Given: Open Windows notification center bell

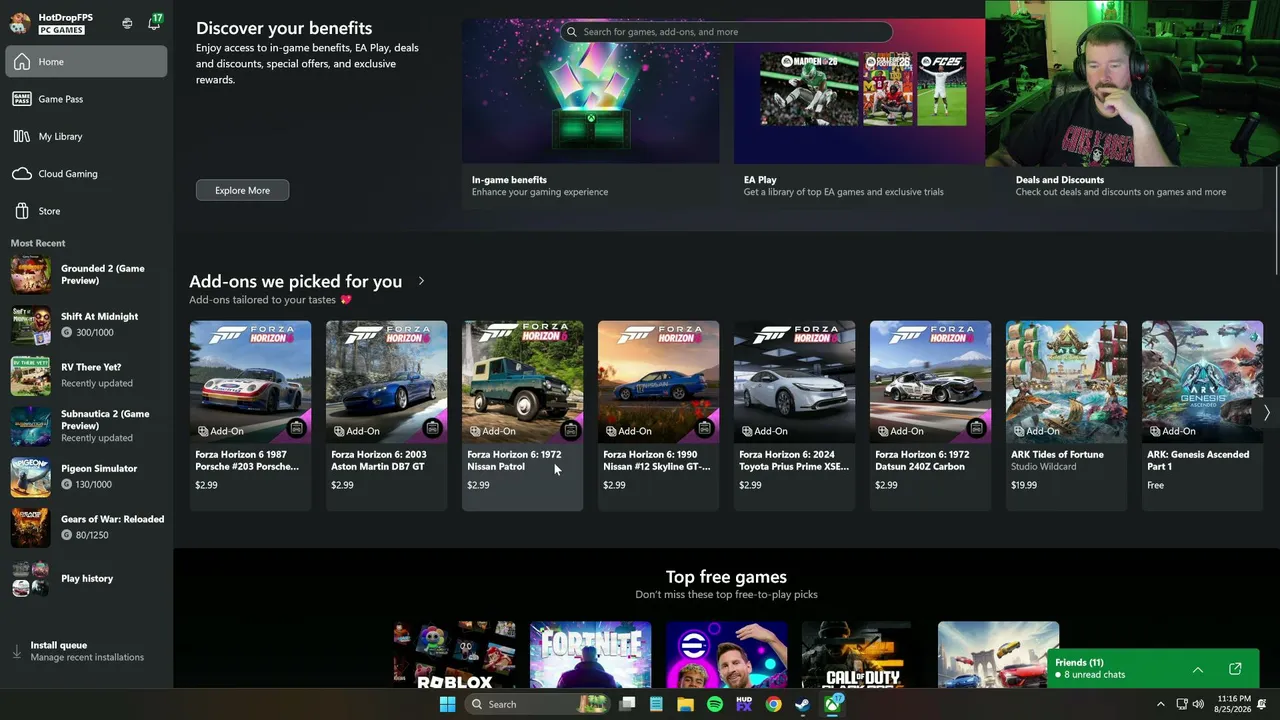Looking at the screenshot, I should click(x=1262, y=704).
